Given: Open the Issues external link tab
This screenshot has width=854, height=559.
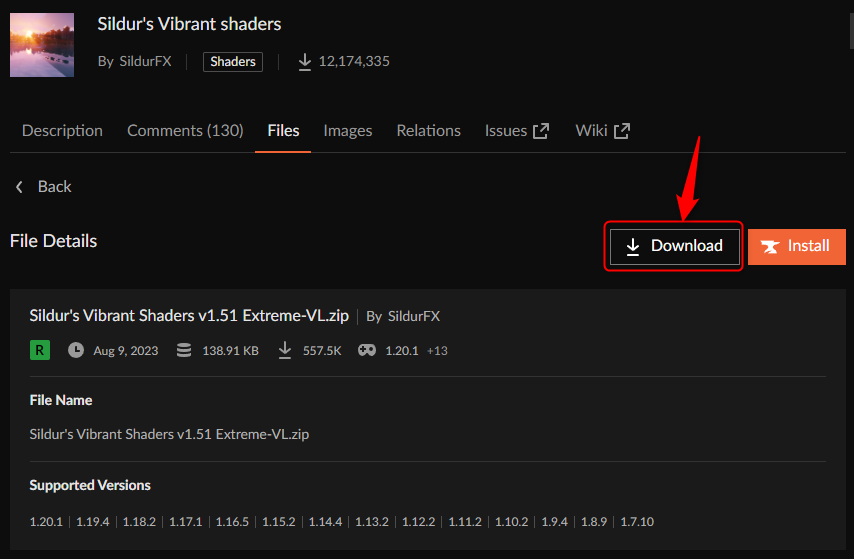Looking at the screenshot, I should pyautogui.click(x=517, y=131).
